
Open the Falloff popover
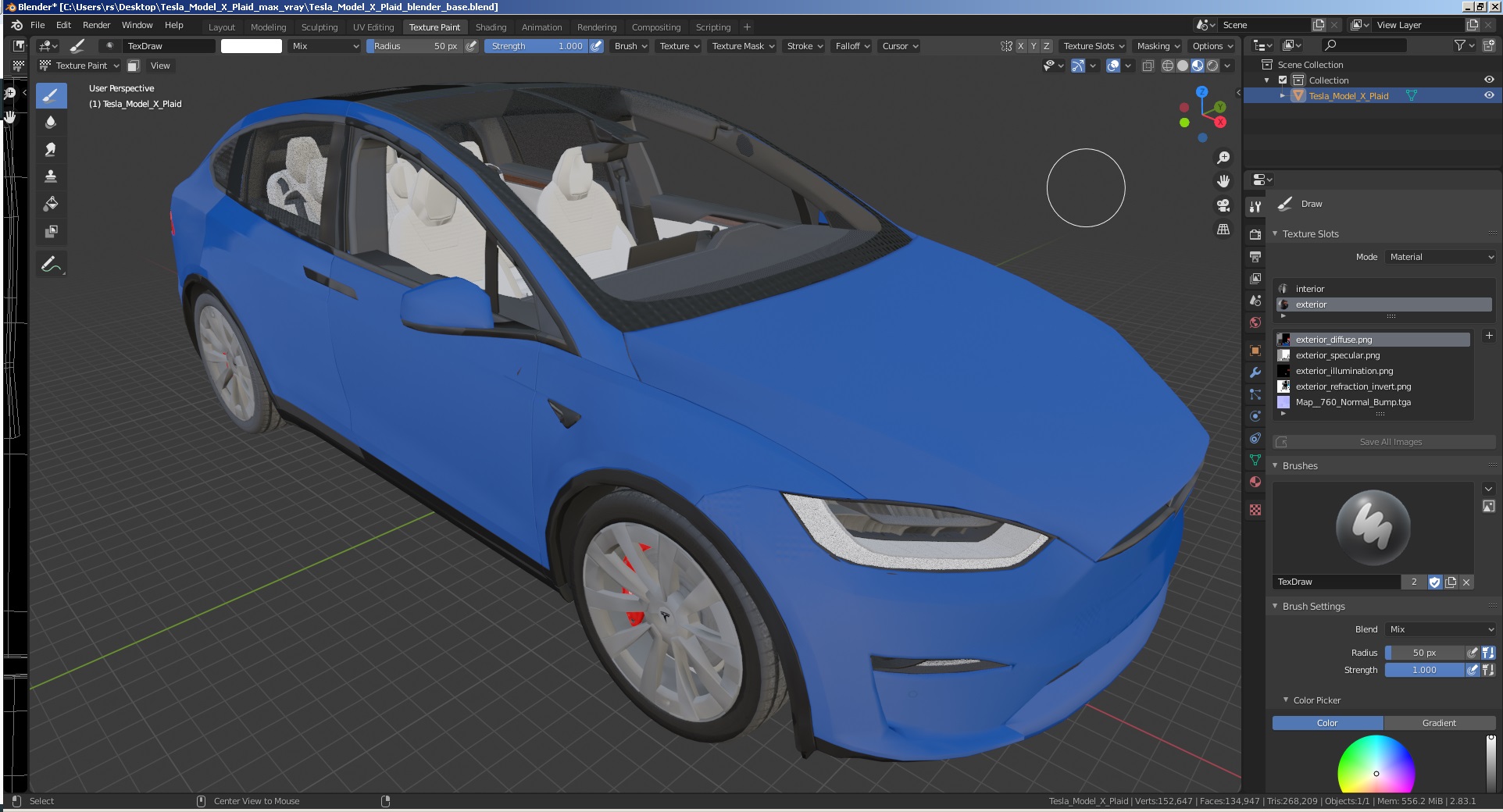click(x=852, y=46)
